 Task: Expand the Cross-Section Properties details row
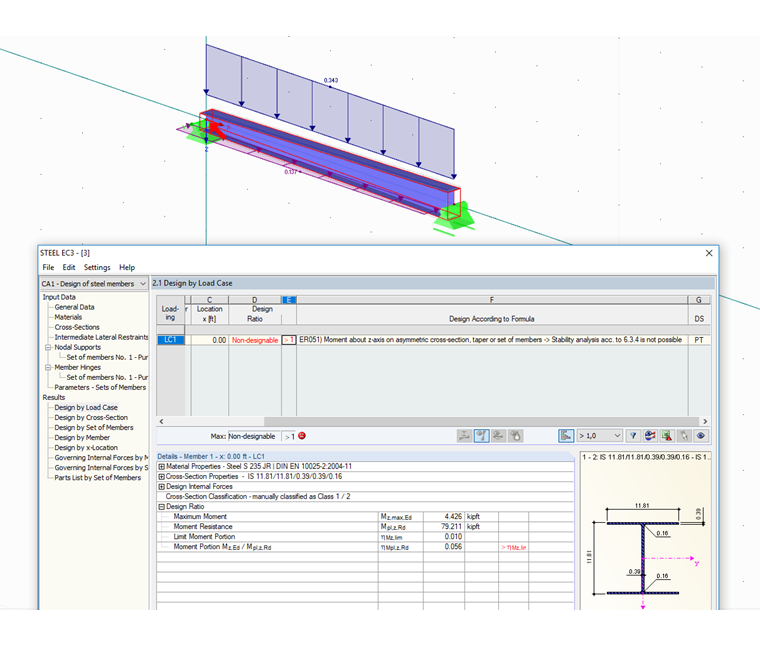[161, 476]
